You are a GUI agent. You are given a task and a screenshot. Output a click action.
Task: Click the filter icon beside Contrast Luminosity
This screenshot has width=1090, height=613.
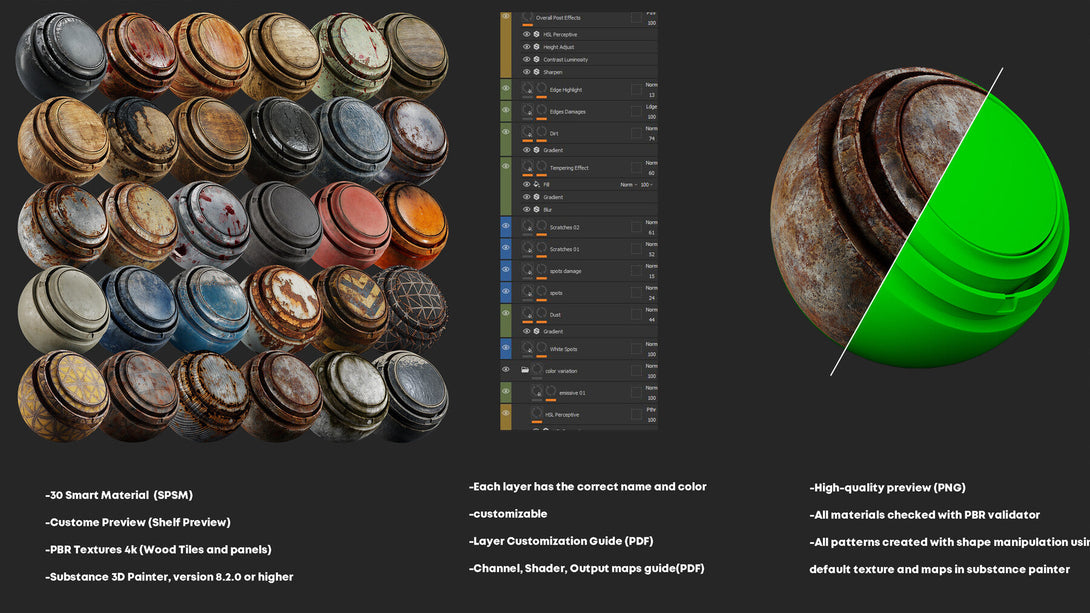pyautogui.click(x=537, y=59)
